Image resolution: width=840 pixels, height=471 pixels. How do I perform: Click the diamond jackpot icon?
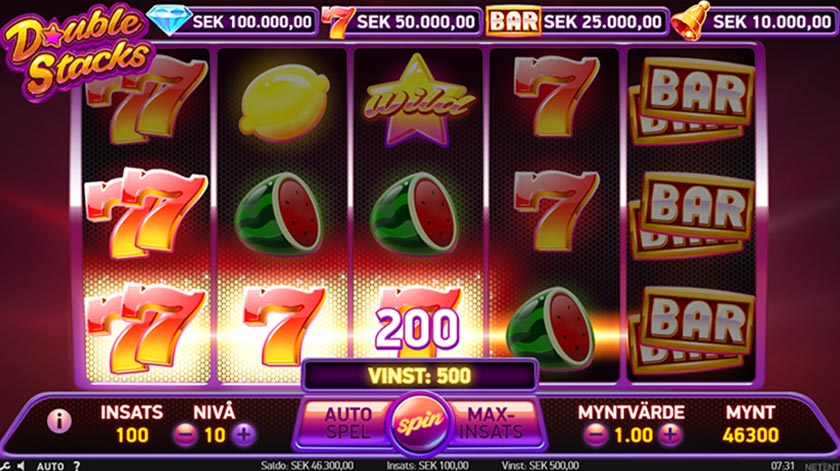click(169, 20)
